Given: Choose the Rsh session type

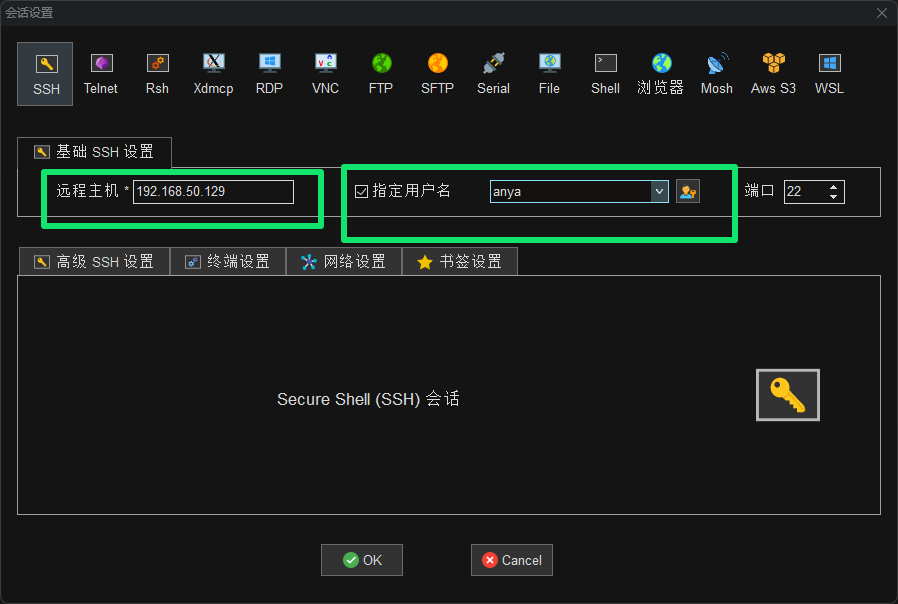Looking at the screenshot, I should (x=157, y=73).
